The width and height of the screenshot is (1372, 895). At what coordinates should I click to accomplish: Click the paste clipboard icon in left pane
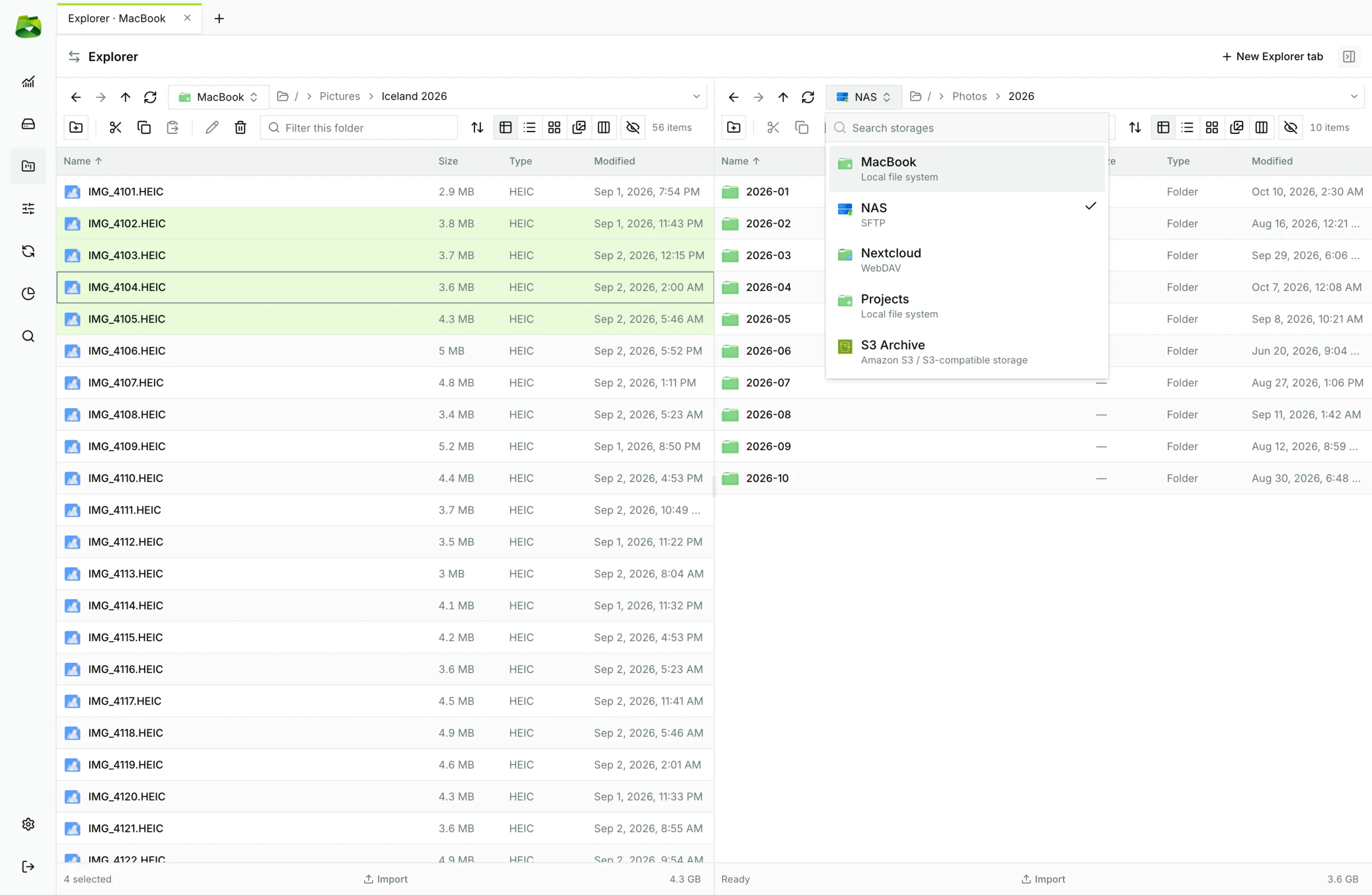(x=173, y=128)
